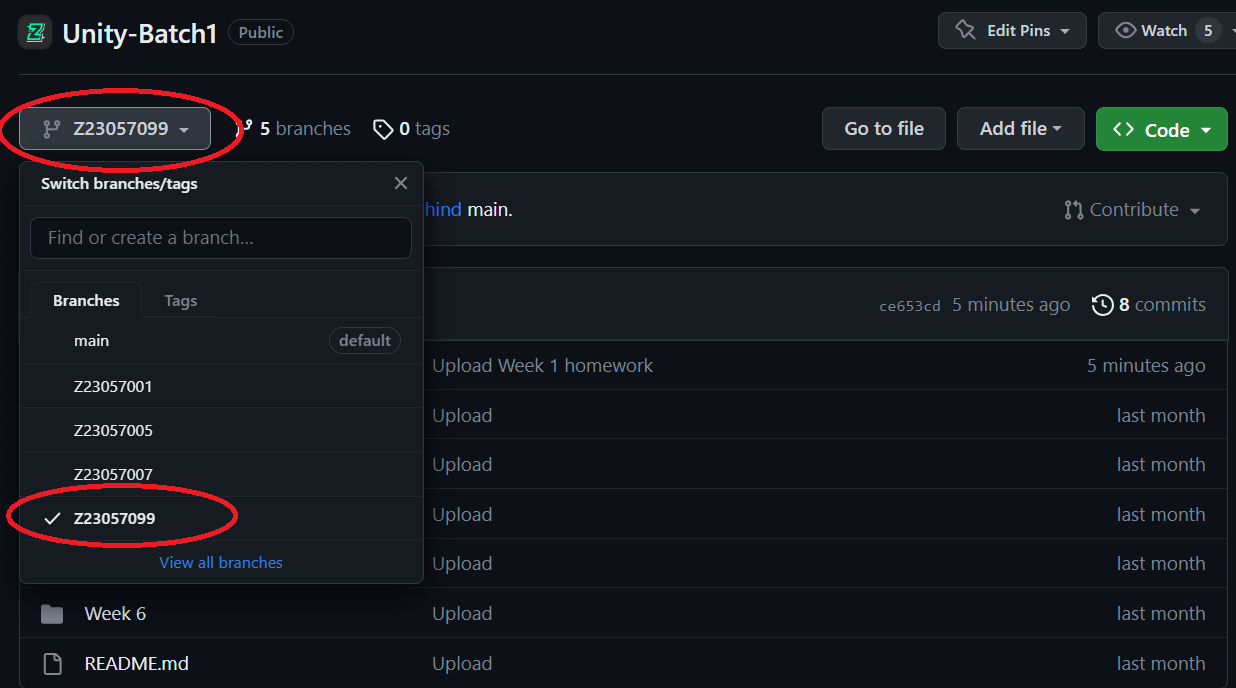Select the checked Z23057099 branch
Viewport: 1236px width, 688px height.
[x=114, y=518]
